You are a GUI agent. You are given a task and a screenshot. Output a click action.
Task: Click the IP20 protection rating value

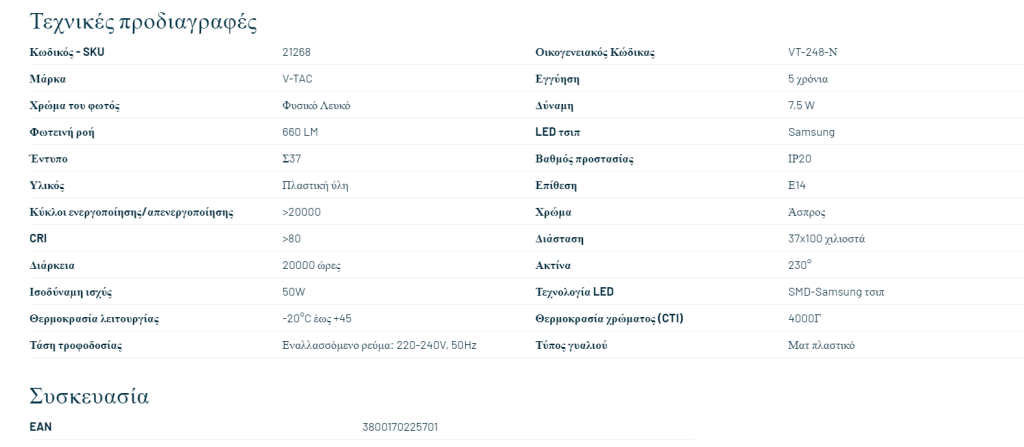coord(800,159)
